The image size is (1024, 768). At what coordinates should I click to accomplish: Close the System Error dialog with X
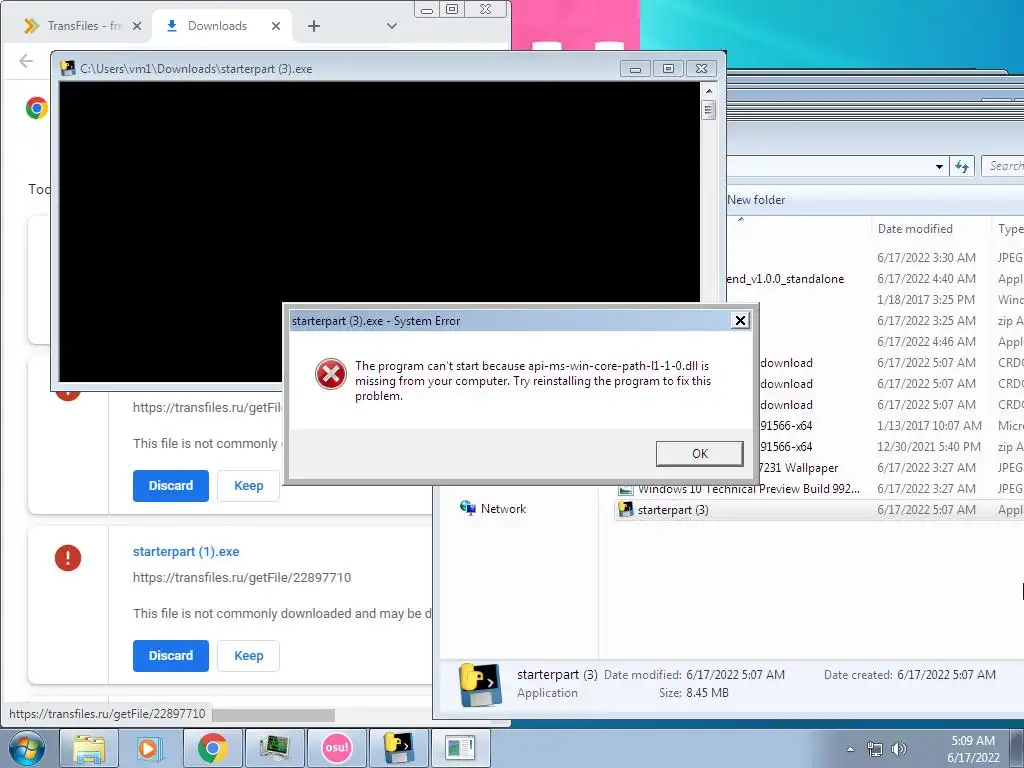740,321
